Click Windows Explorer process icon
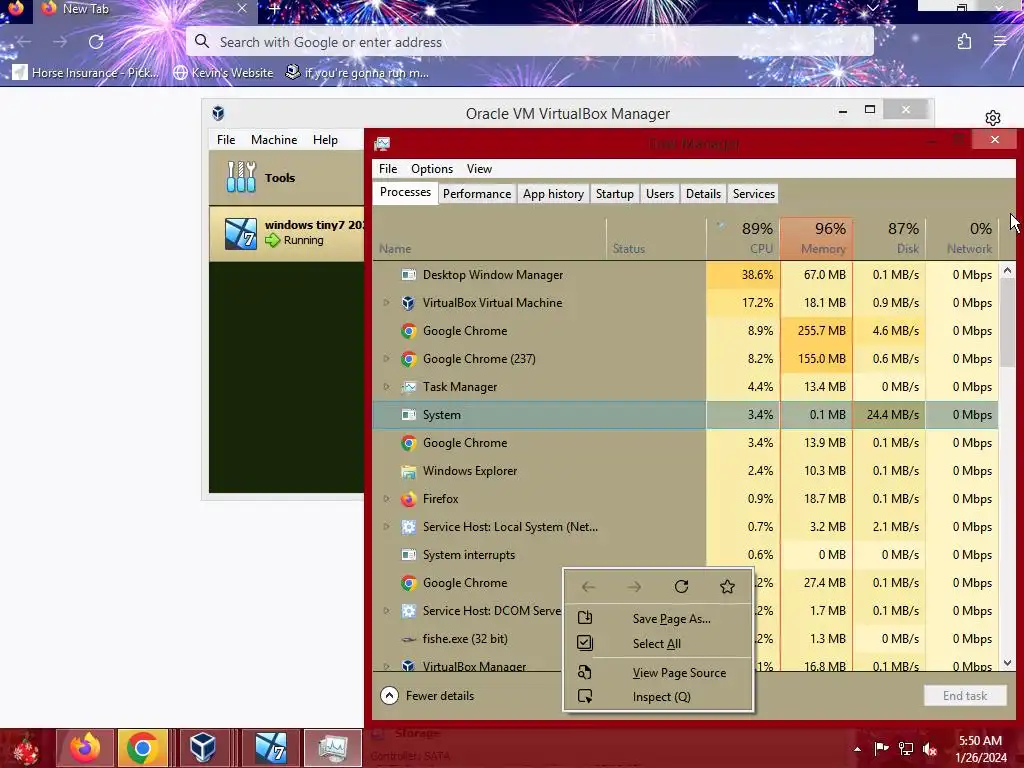 [409, 471]
